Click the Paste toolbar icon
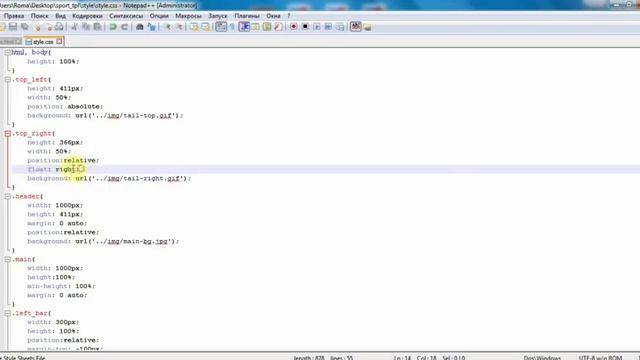Viewport: 640px width, 360px height. 98,27
